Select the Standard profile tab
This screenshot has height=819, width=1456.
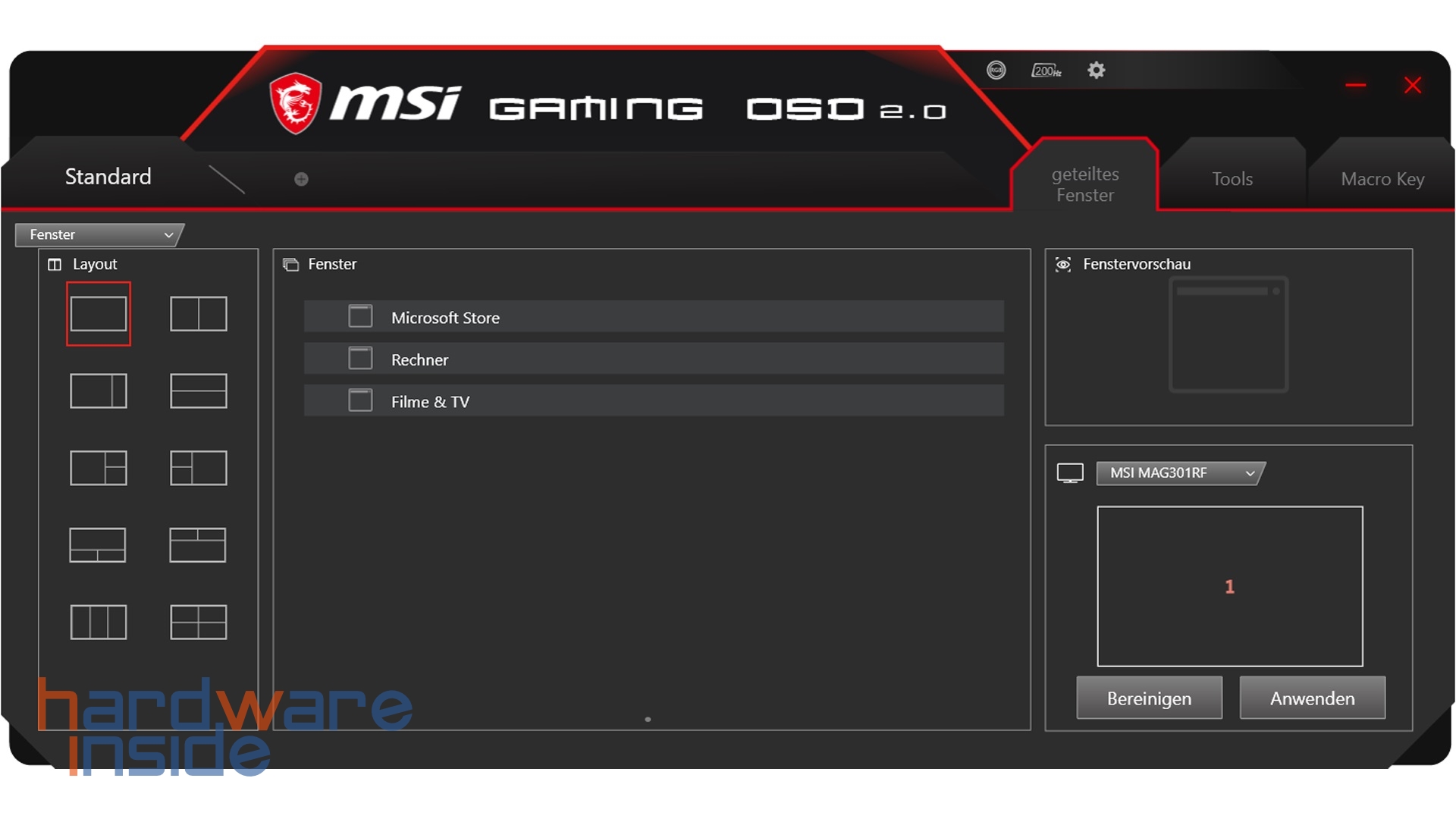tap(108, 177)
